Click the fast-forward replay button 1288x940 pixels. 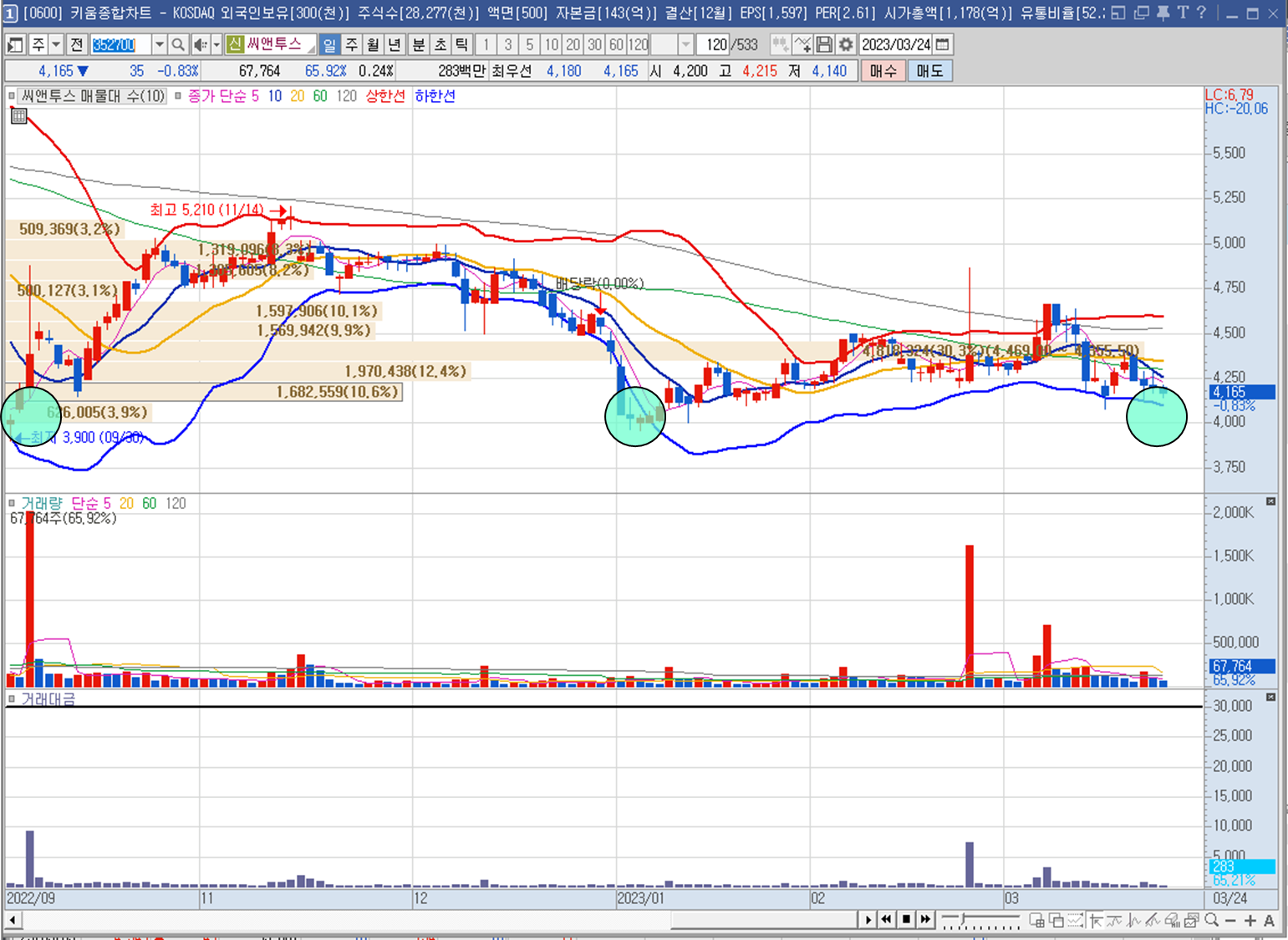tap(925, 920)
